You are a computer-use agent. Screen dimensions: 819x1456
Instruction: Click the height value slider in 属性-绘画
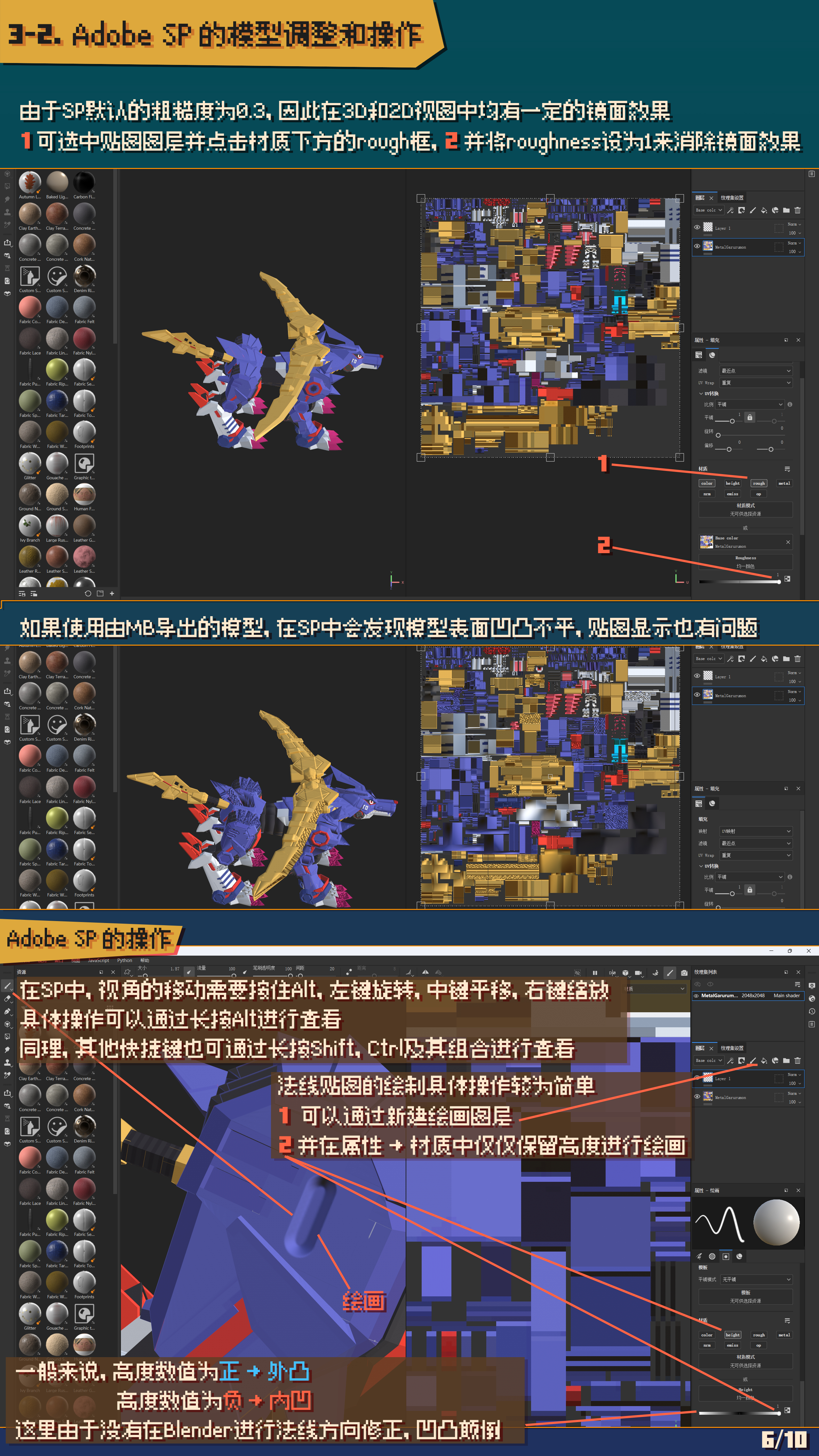pyautogui.click(x=739, y=1413)
